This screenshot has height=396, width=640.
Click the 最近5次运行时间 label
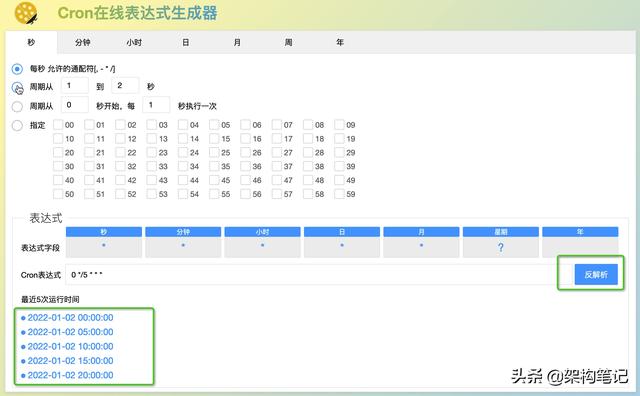tap(50, 299)
